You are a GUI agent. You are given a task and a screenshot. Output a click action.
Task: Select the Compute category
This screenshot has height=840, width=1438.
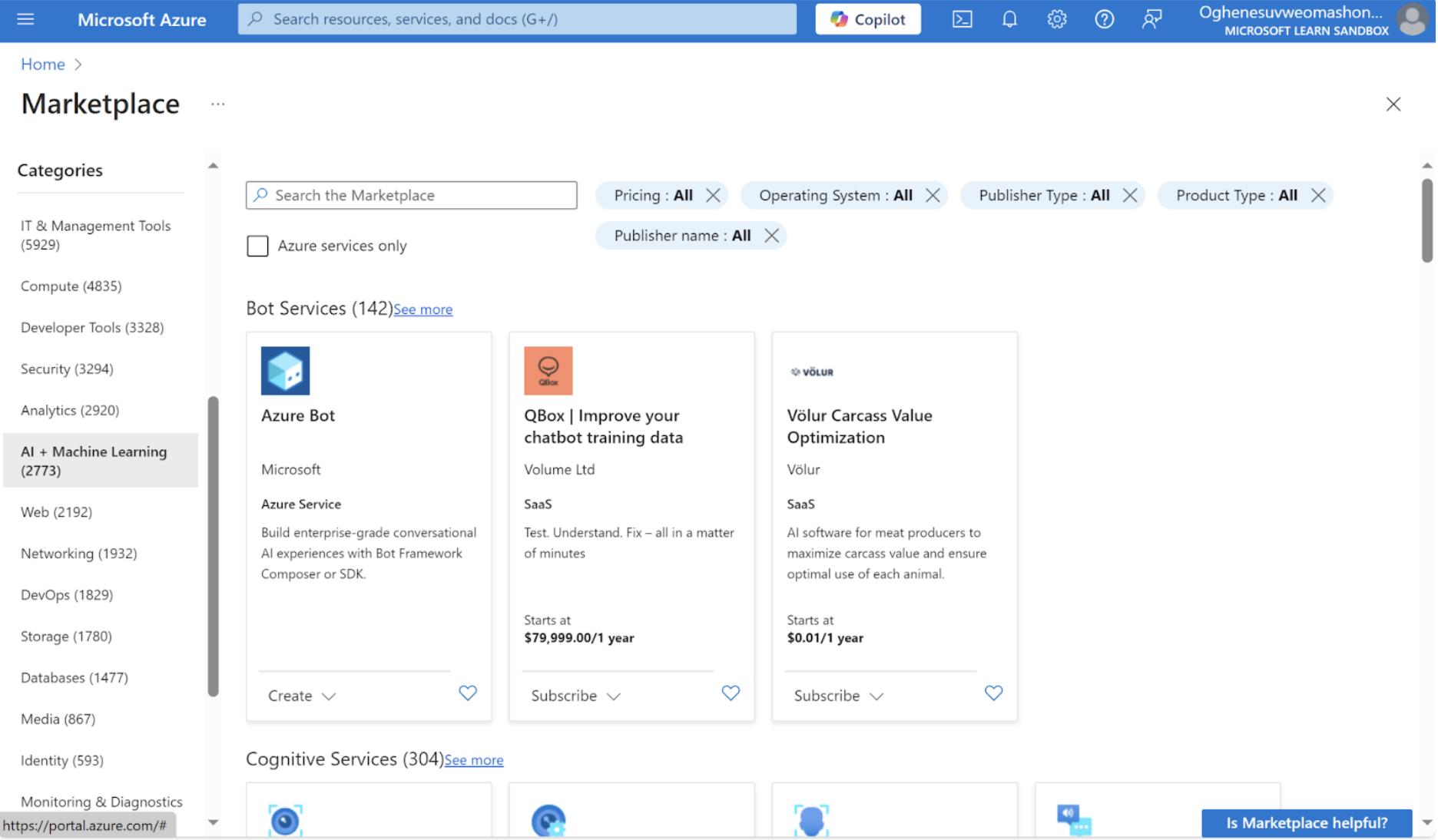101,286
